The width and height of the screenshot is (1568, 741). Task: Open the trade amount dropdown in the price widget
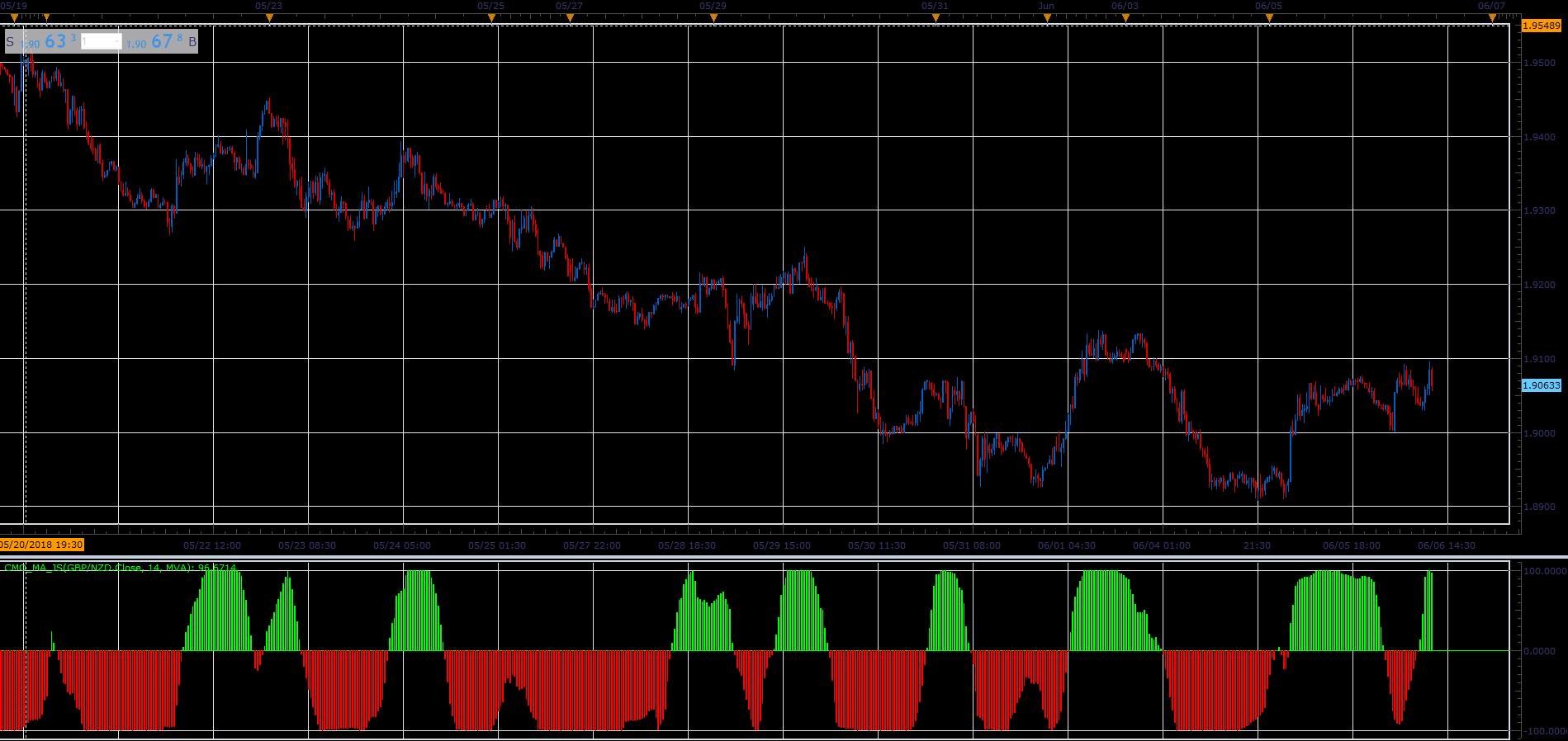(x=102, y=41)
